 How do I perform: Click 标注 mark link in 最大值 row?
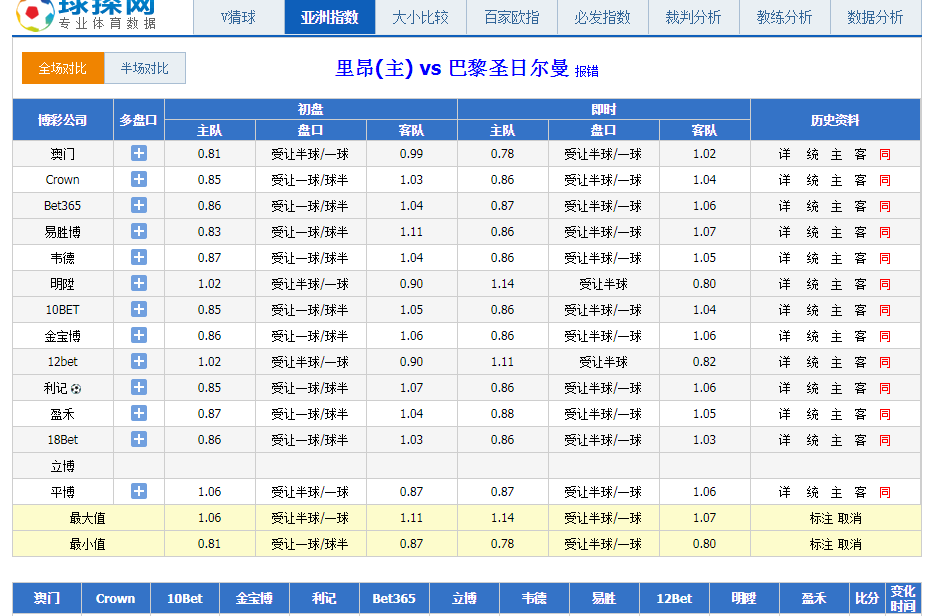tap(822, 518)
